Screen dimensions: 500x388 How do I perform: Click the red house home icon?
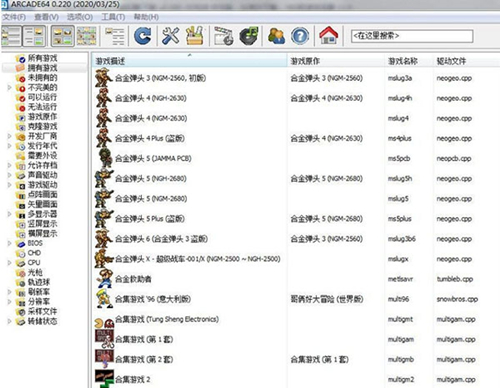click(x=329, y=35)
